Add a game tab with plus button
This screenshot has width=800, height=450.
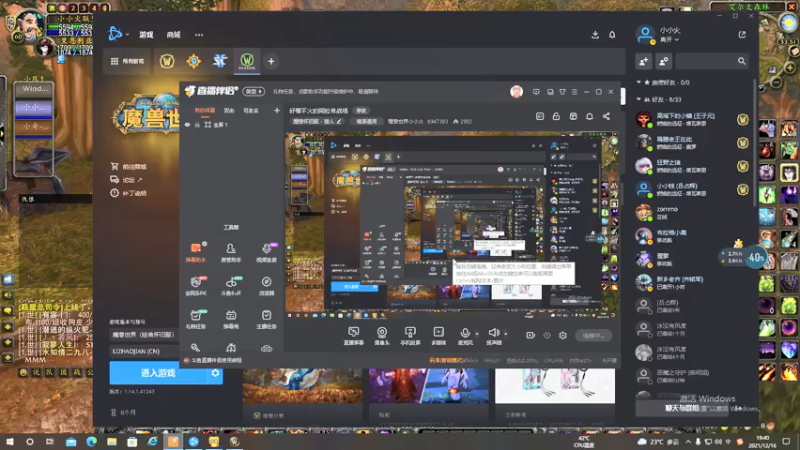[x=271, y=61]
